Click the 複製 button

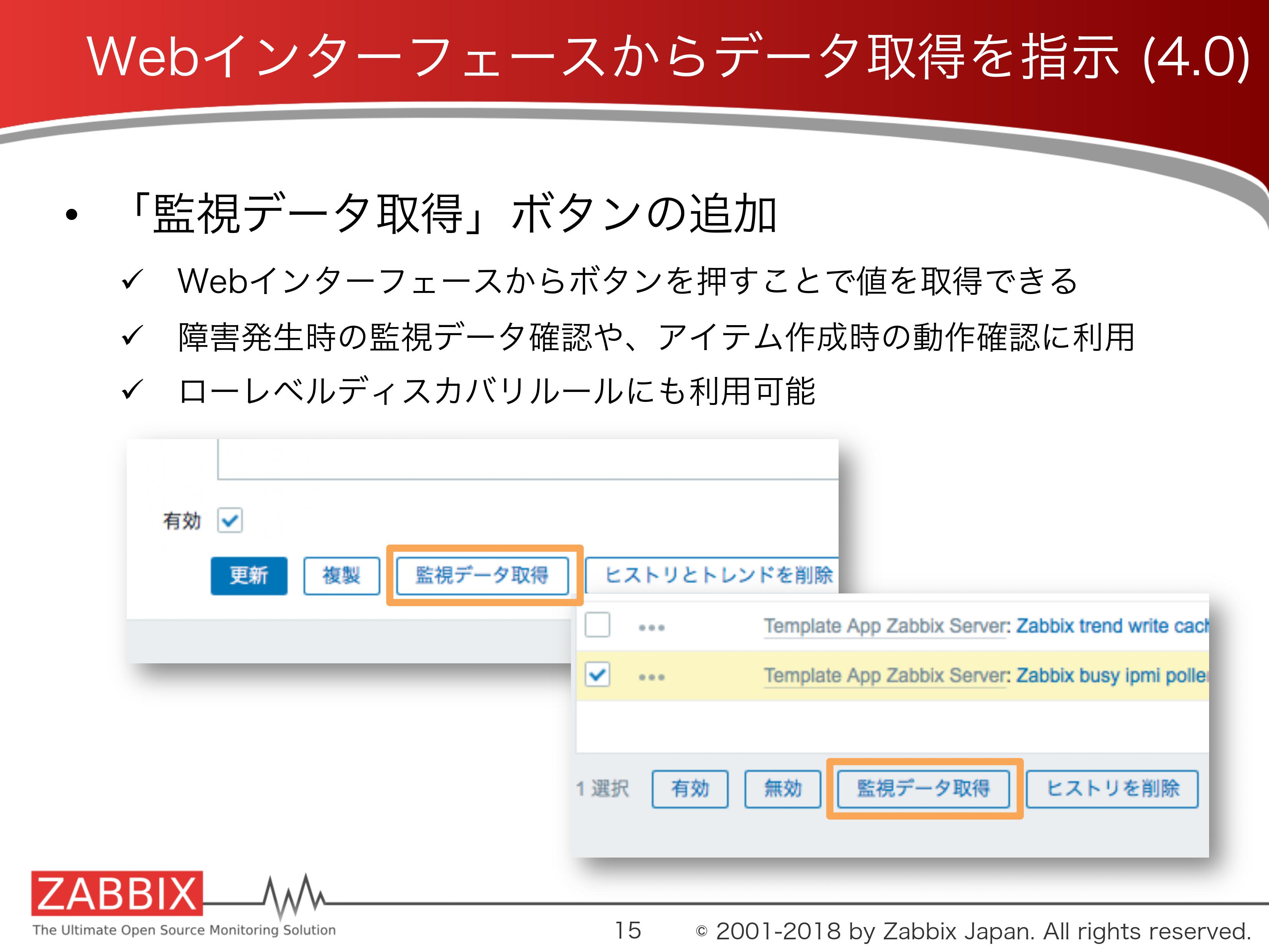coord(341,575)
